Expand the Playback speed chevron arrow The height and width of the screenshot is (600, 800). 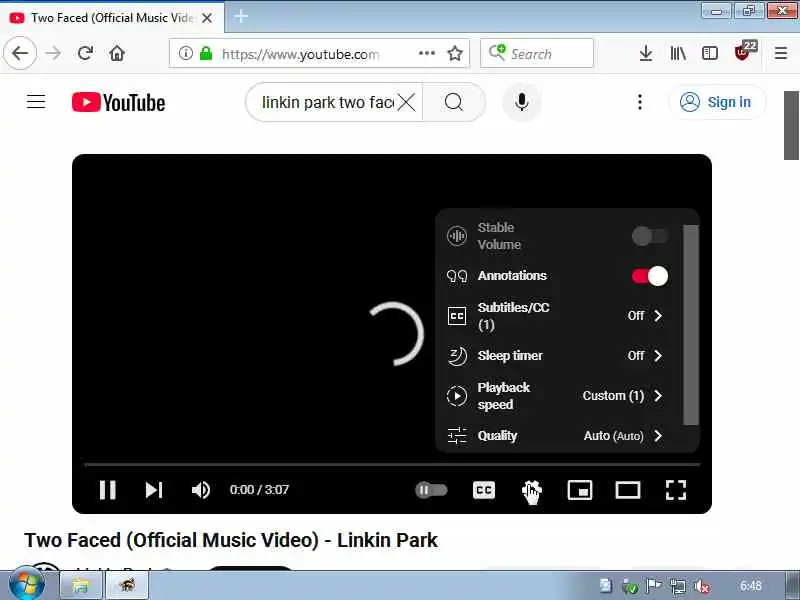coord(658,396)
